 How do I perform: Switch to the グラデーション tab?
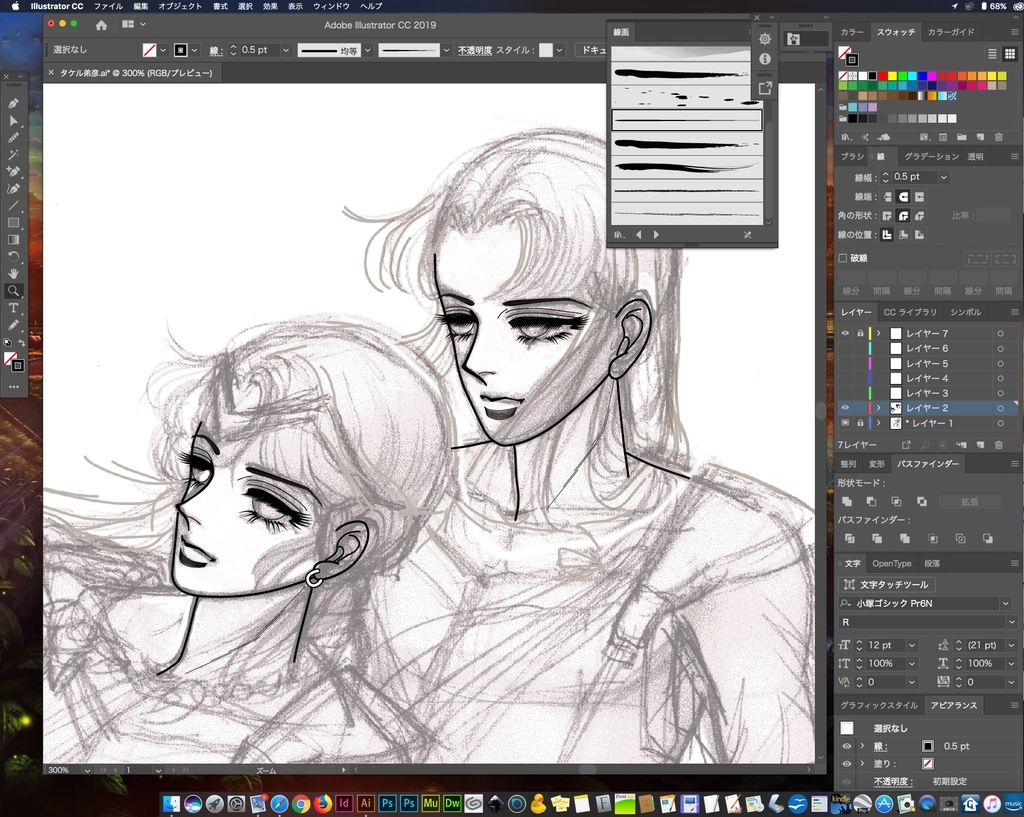point(931,157)
